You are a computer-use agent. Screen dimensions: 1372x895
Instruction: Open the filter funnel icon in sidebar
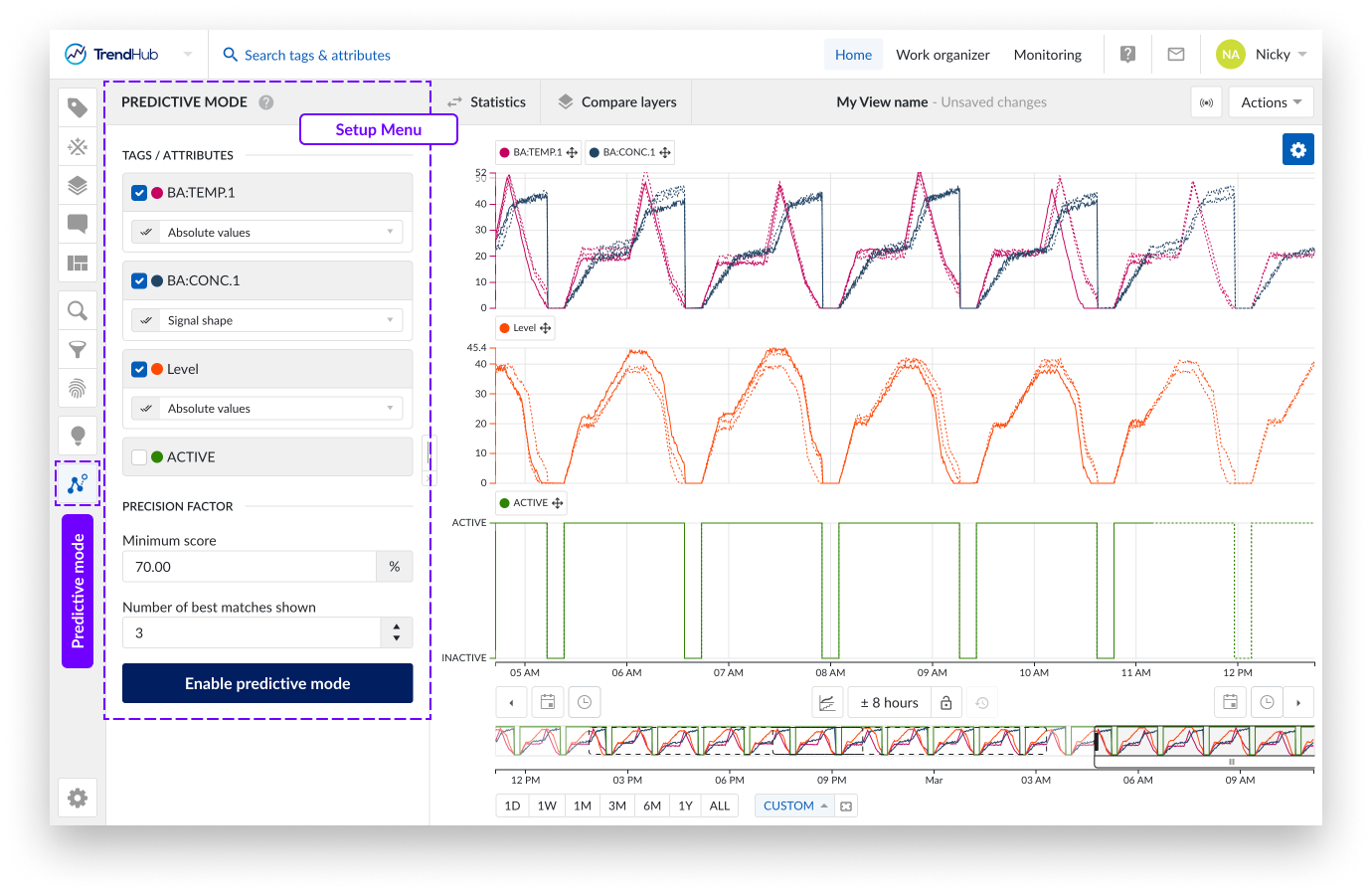(x=78, y=350)
